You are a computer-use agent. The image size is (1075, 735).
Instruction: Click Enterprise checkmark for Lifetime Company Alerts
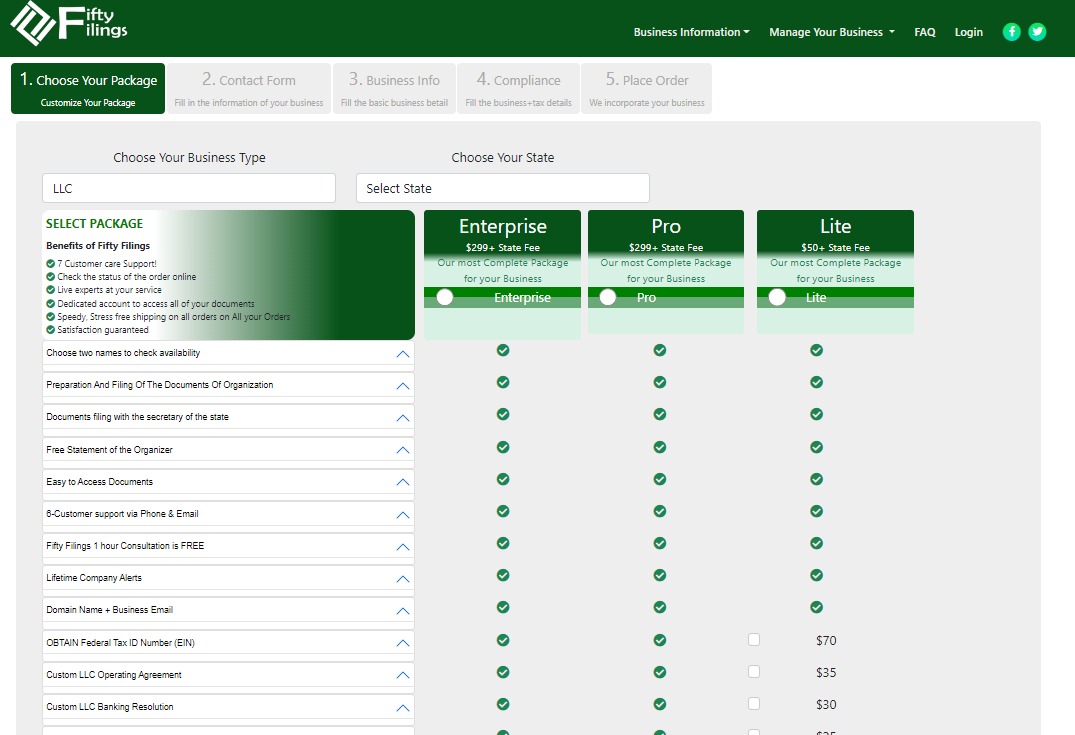(503, 575)
